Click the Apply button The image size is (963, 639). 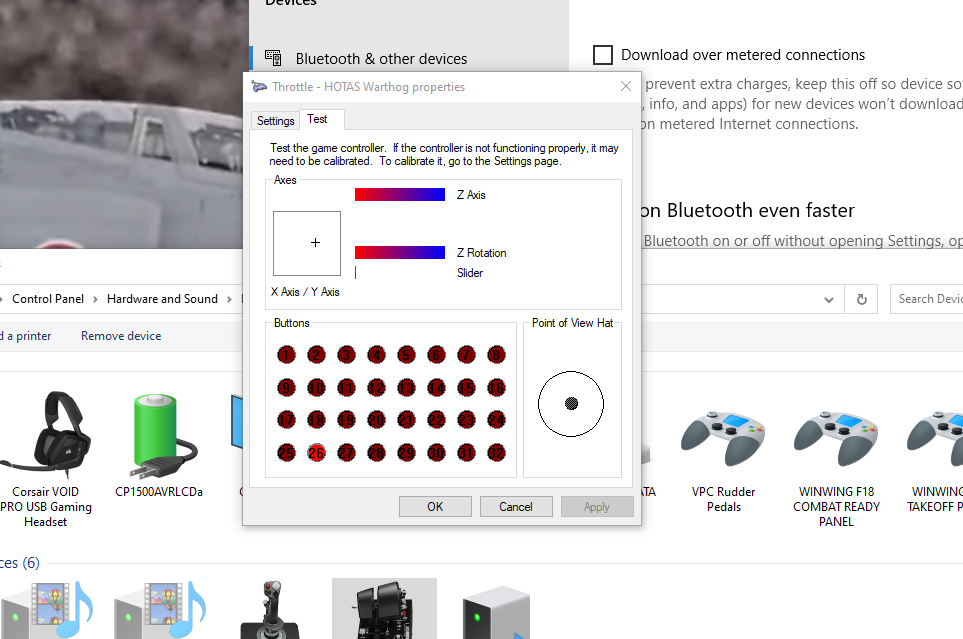(x=597, y=507)
